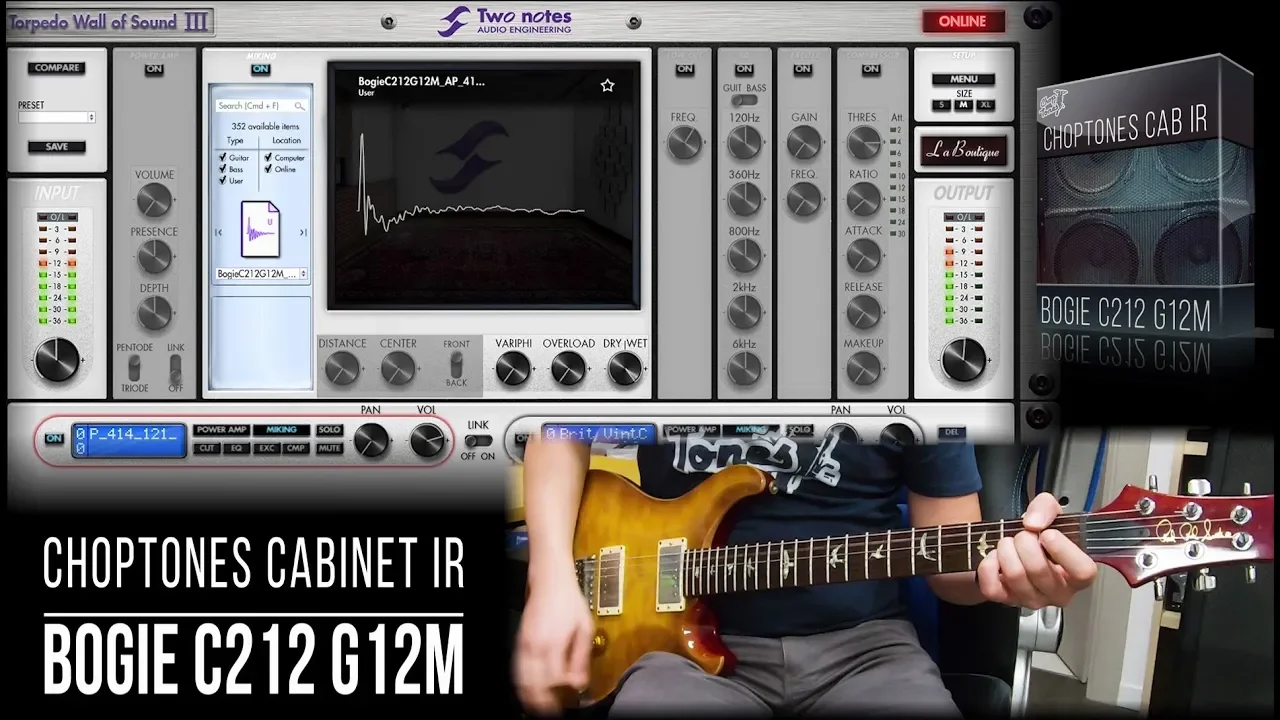Select channel 1 MIKING tab
Screen dimensions: 1280x720
coord(281,430)
